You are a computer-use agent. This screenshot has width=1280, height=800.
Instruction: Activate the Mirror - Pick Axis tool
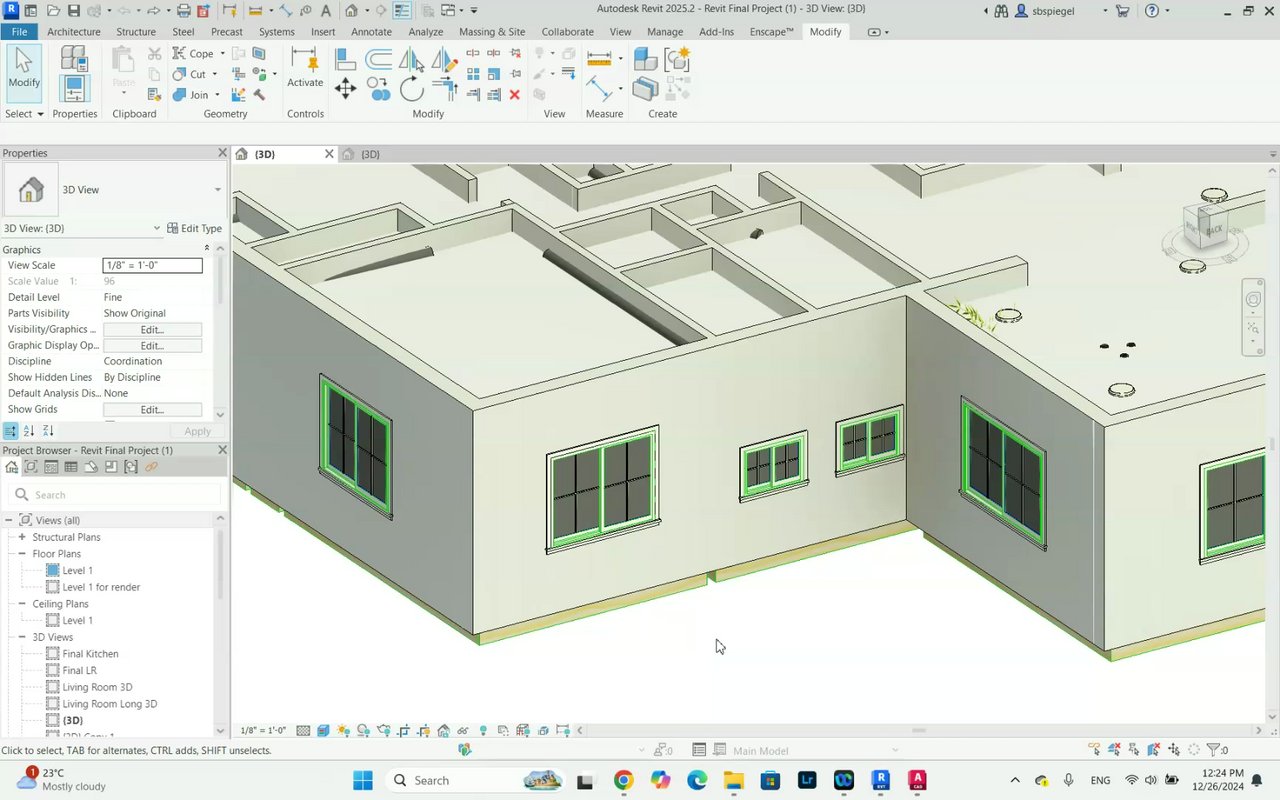click(412, 60)
